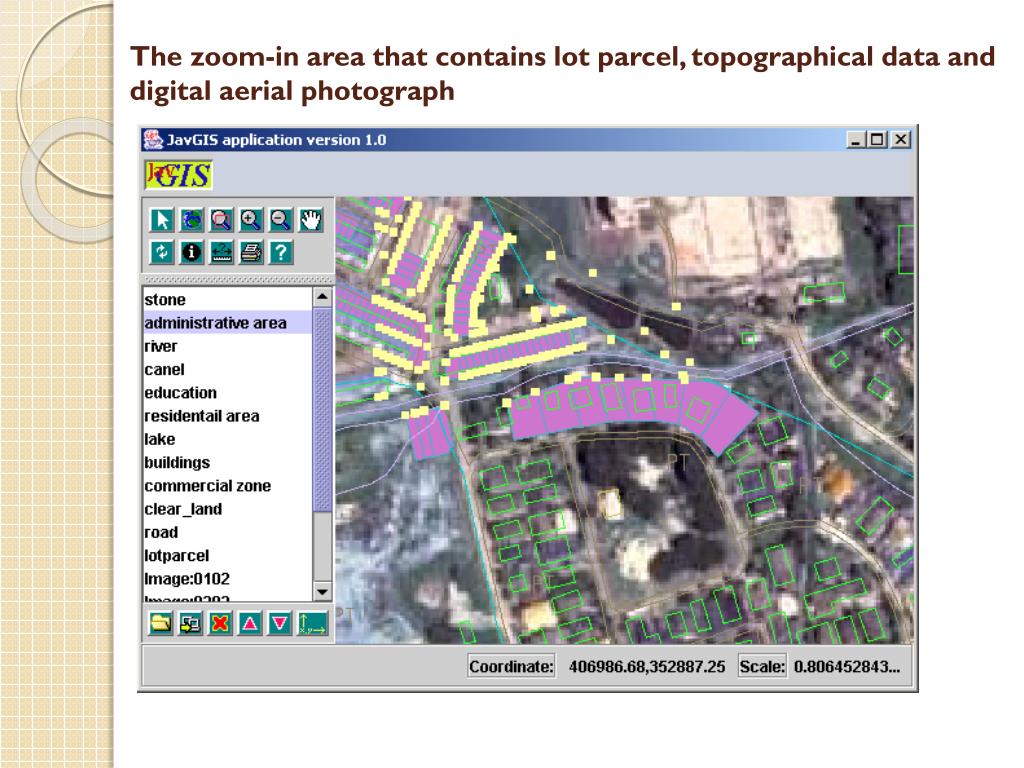1024x768 pixels.
Task: Click layer list scroll up arrow
Action: click(x=322, y=297)
